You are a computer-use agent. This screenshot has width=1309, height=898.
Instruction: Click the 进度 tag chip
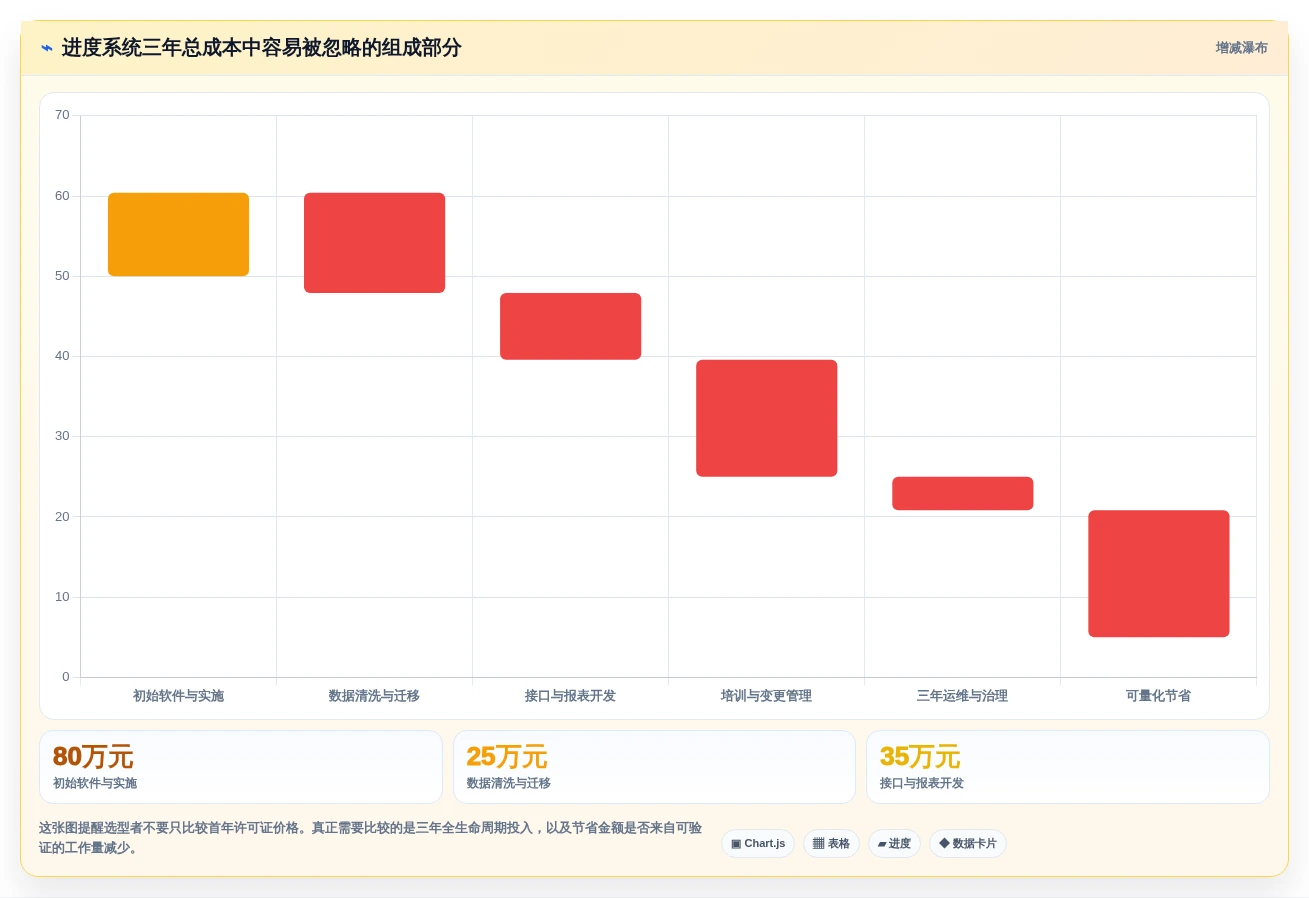[894, 844]
